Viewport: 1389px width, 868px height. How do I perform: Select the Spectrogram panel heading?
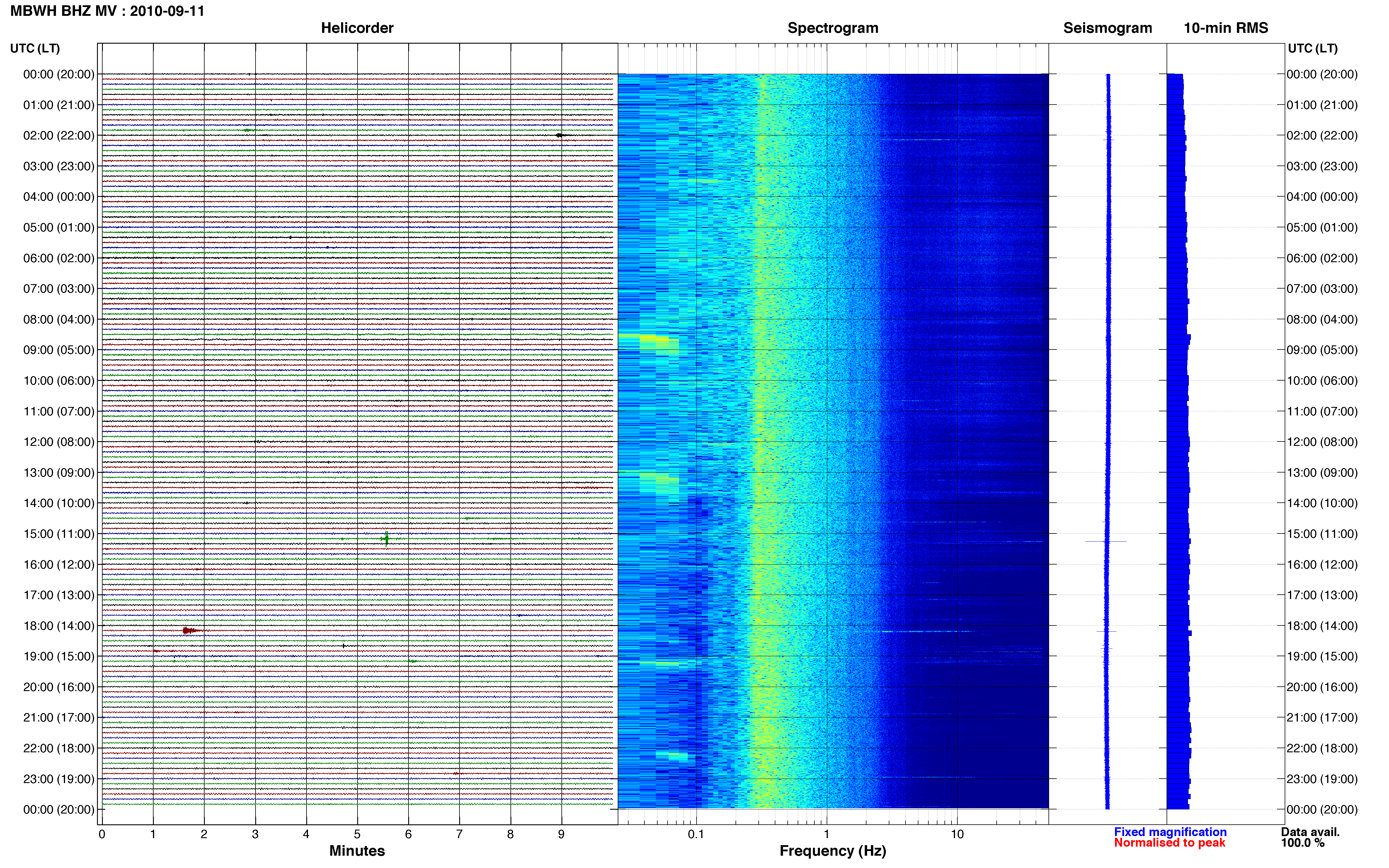[833, 28]
